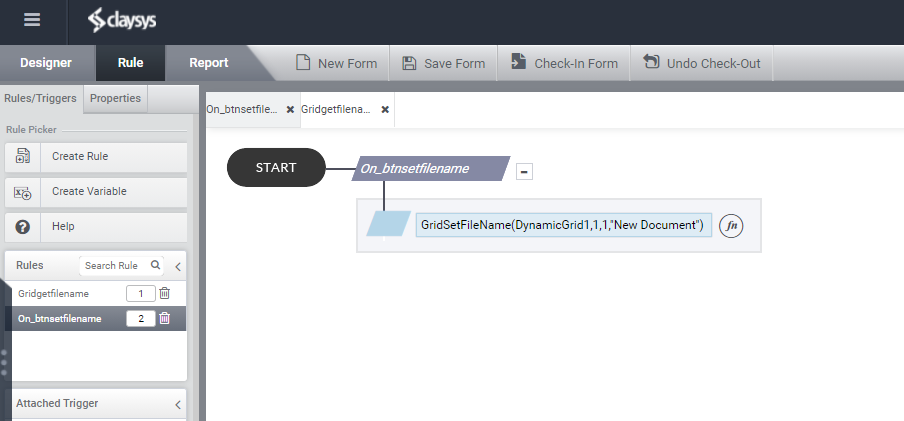Open the hamburger menu icon
Image resolution: width=904 pixels, height=421 pixels.
[x=32, y=20]
